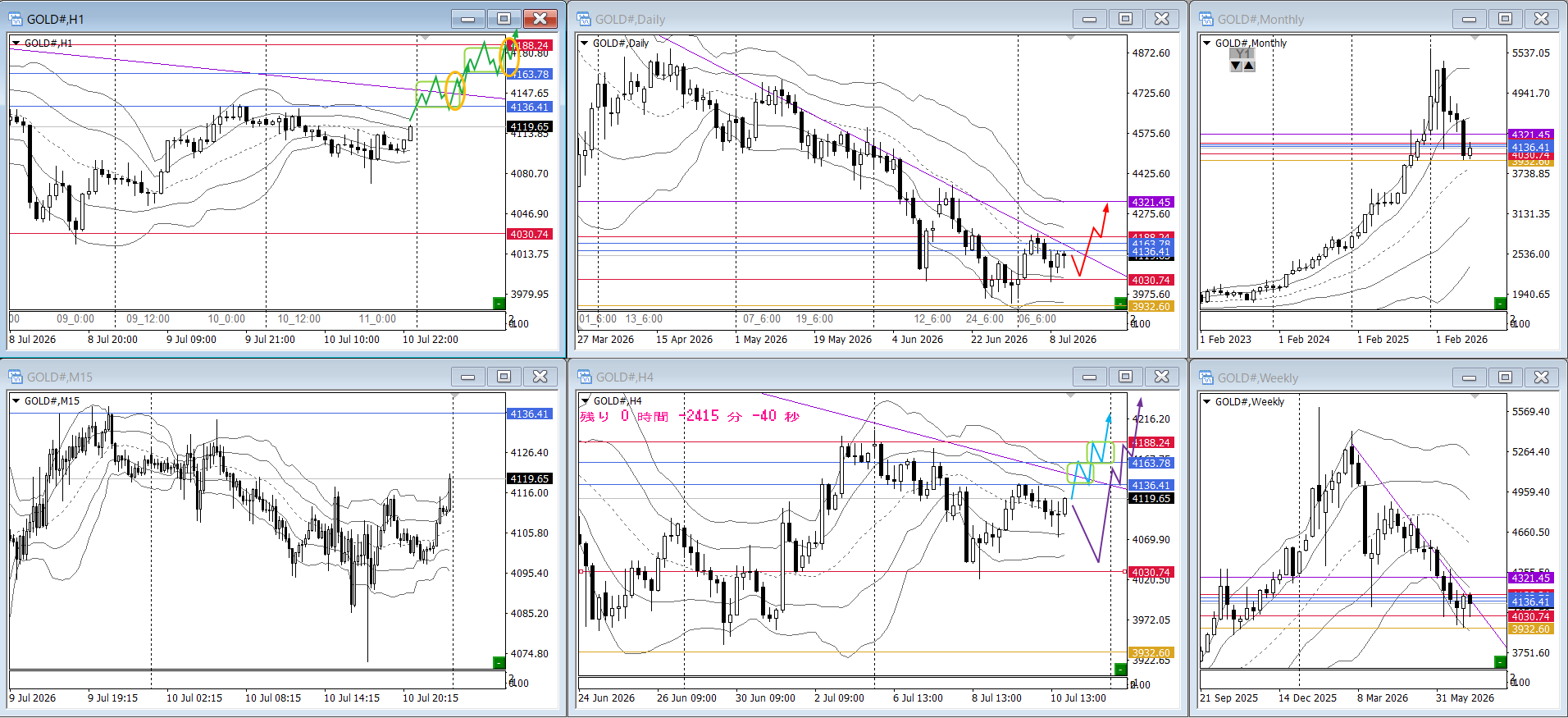Image resolution: width=1568 pixels, height=718 pixels.
Task: Click the 4136.41 price label in H1 chart
Action: coord(529,107)
